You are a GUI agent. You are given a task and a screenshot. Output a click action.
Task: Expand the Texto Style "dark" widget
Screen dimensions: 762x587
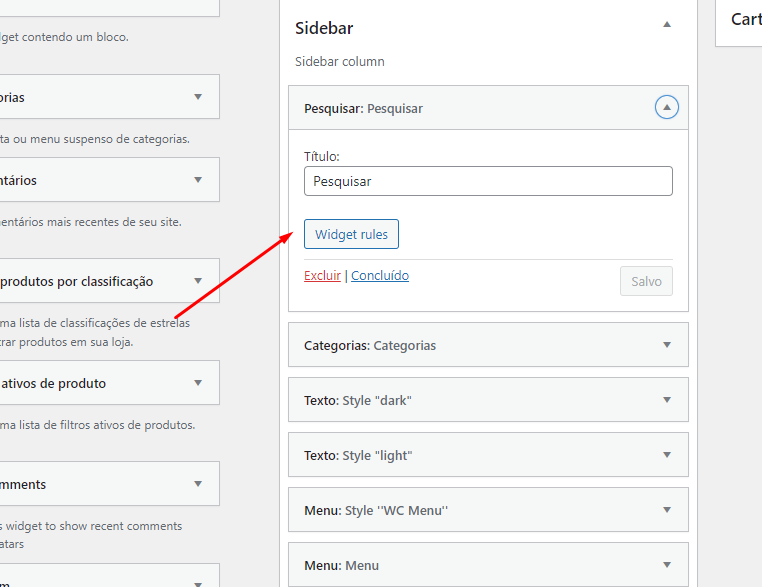pyautogui.click(x=667, y=400)
